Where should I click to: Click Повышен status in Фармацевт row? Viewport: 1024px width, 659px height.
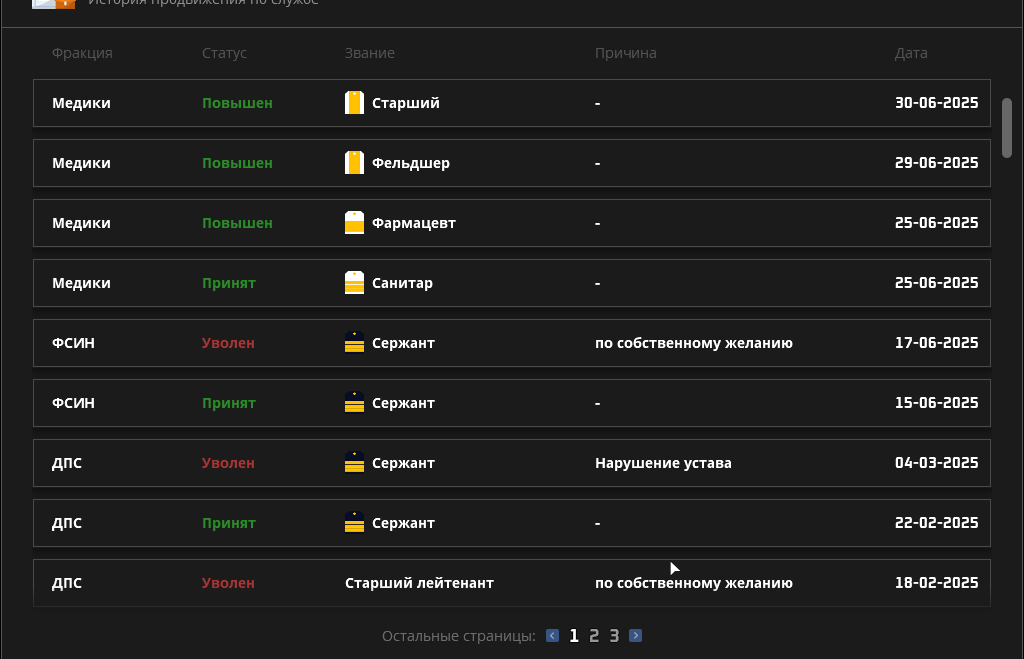pos(237,223)
